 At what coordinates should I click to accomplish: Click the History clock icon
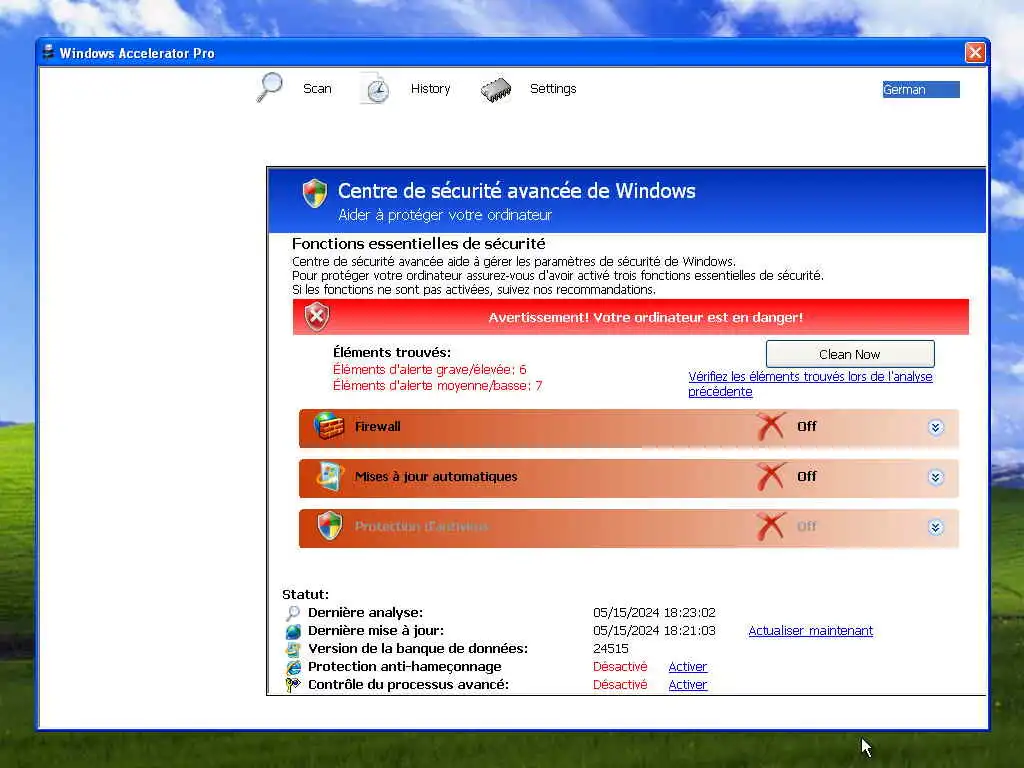(x=375, y=88)
